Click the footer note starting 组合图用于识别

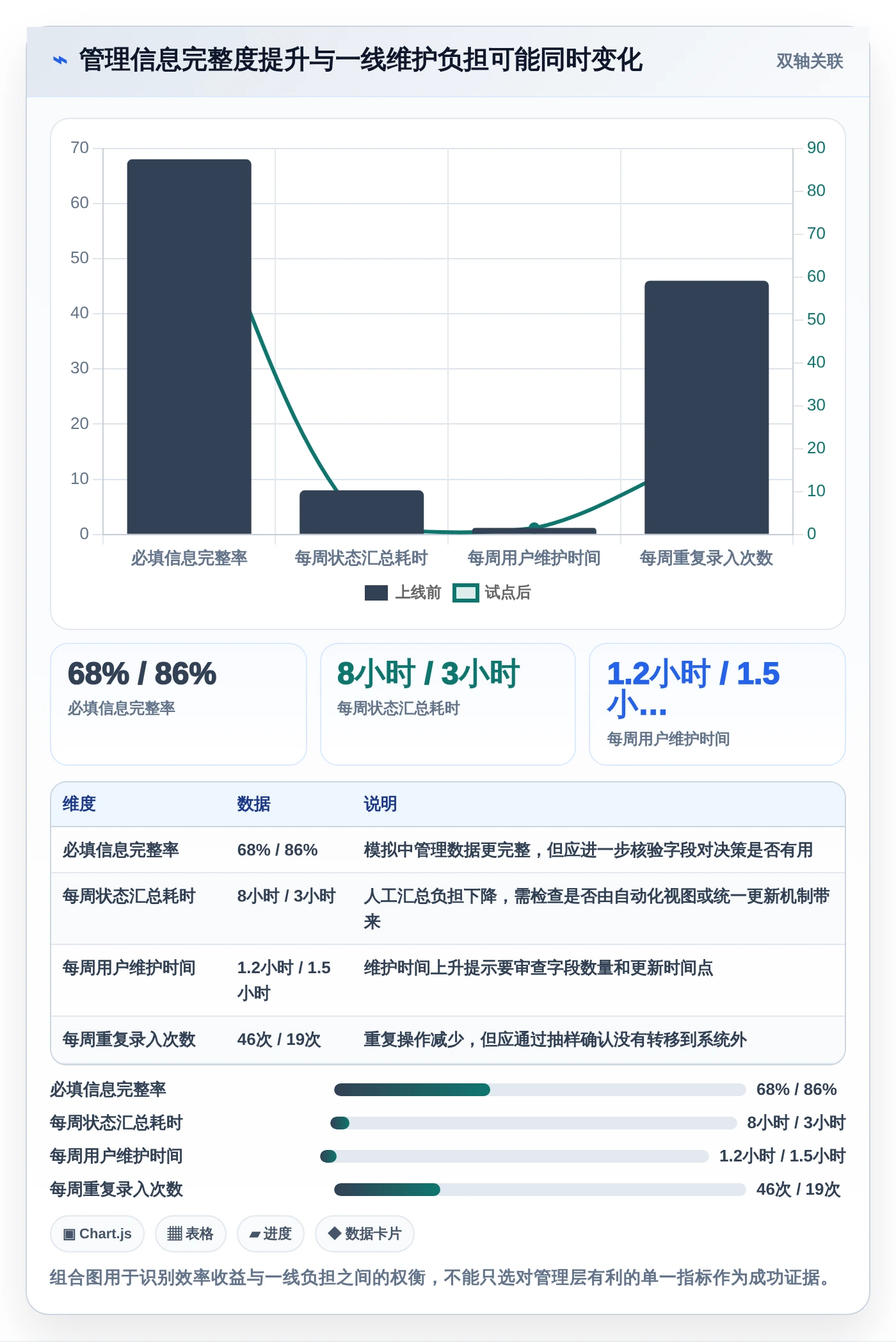(x=443, y=1278)
